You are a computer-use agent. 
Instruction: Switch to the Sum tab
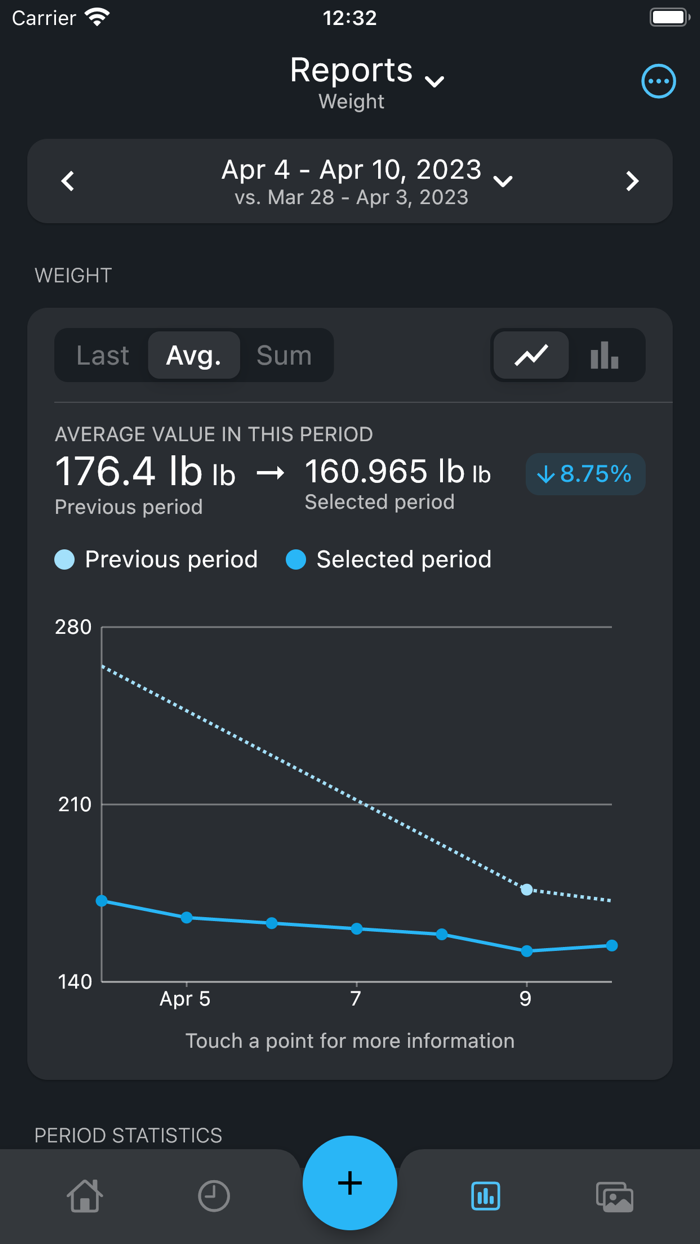285,355
